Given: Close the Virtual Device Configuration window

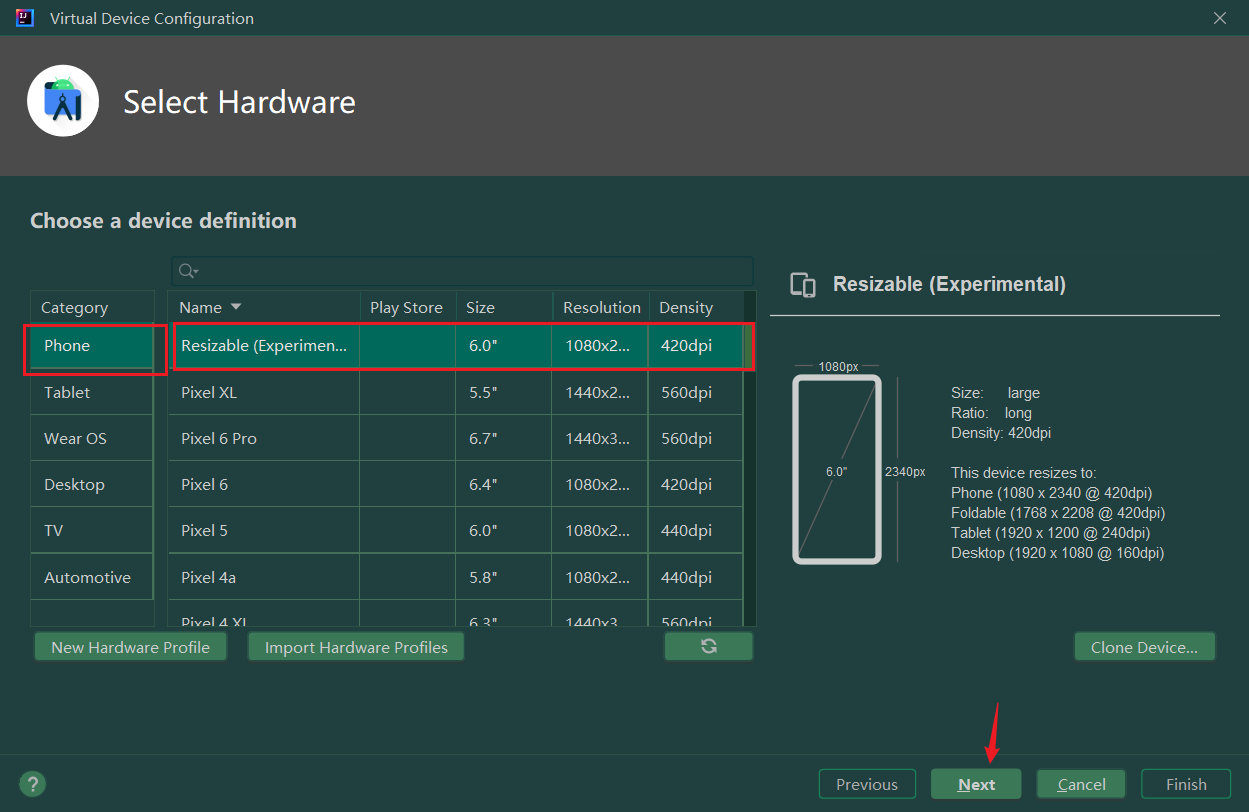Looking at the screenshot, I should pos(1220,18).
